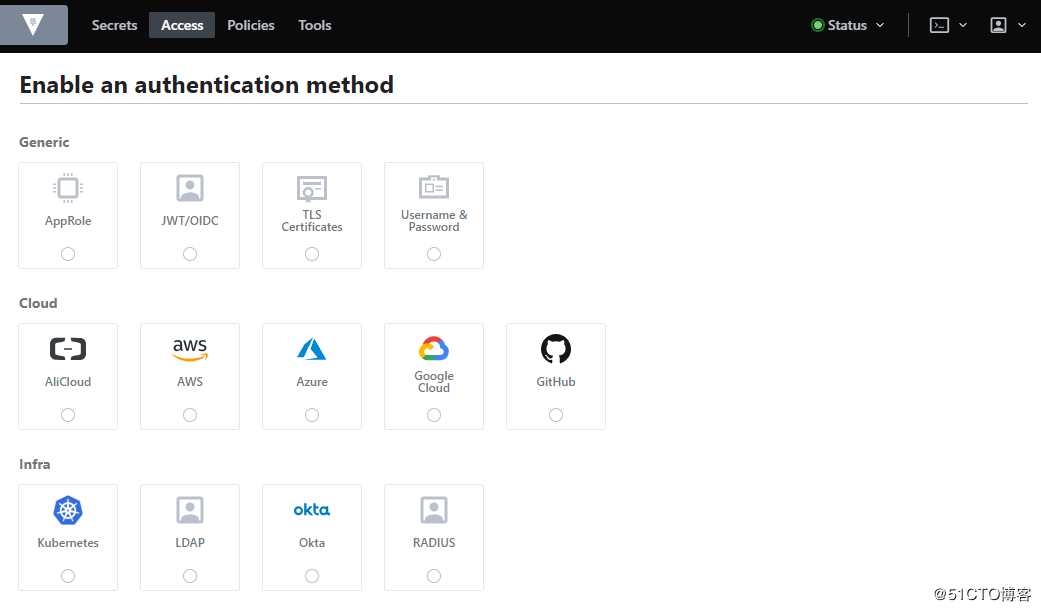This screenshot has width=1041, height=611.
Task: Click the Username & Password badge icon
Action: (x=434, y=187)
